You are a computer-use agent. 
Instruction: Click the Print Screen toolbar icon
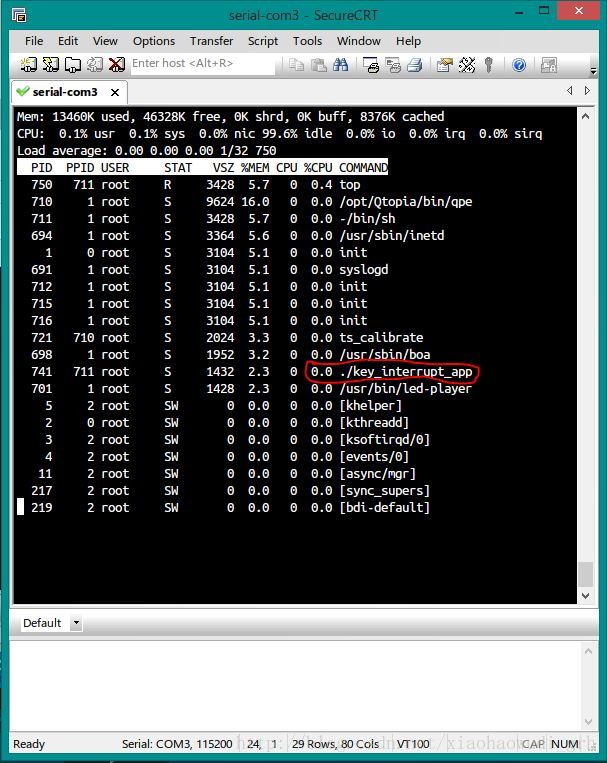(370, 64)
